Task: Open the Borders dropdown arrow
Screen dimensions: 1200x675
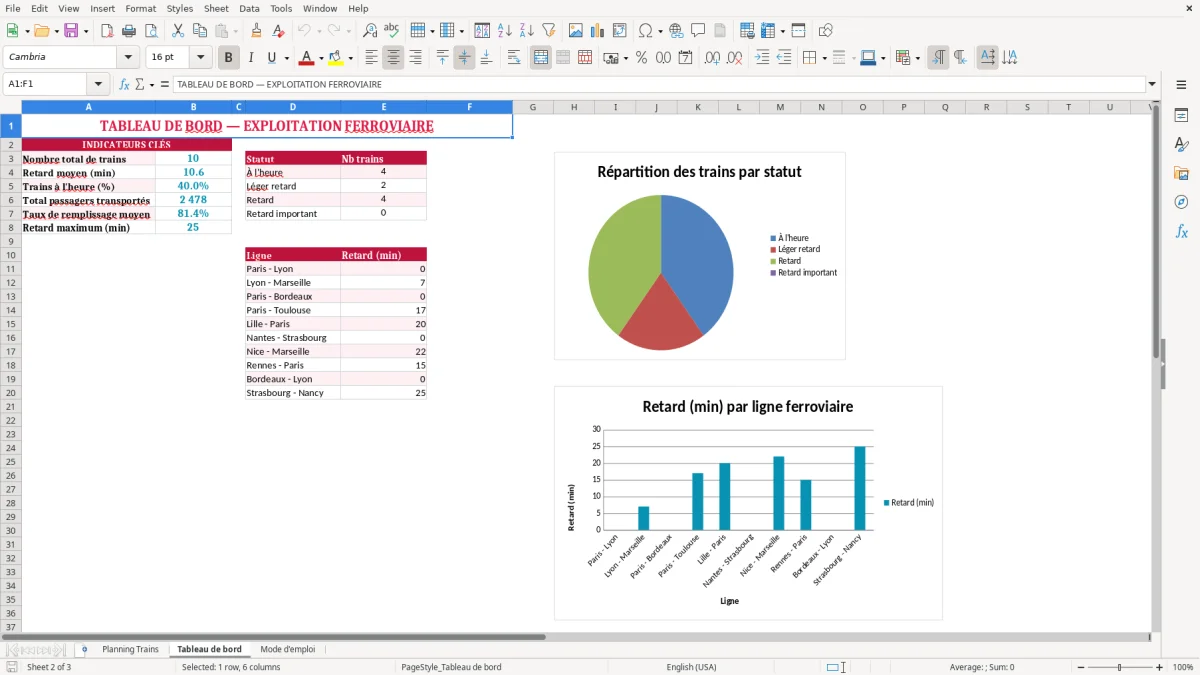Action: coord(823,58)
